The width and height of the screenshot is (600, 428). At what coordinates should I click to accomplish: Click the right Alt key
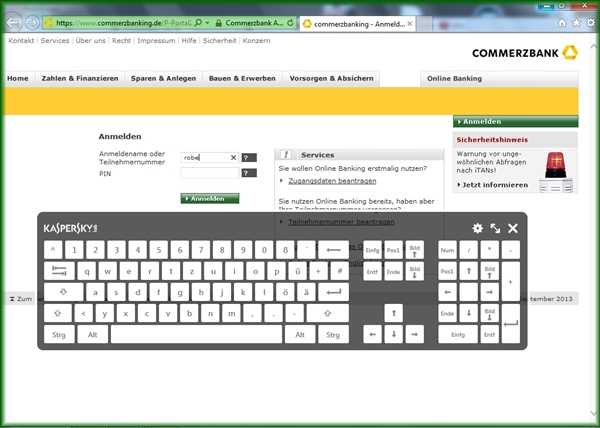(x=300, y=335)
